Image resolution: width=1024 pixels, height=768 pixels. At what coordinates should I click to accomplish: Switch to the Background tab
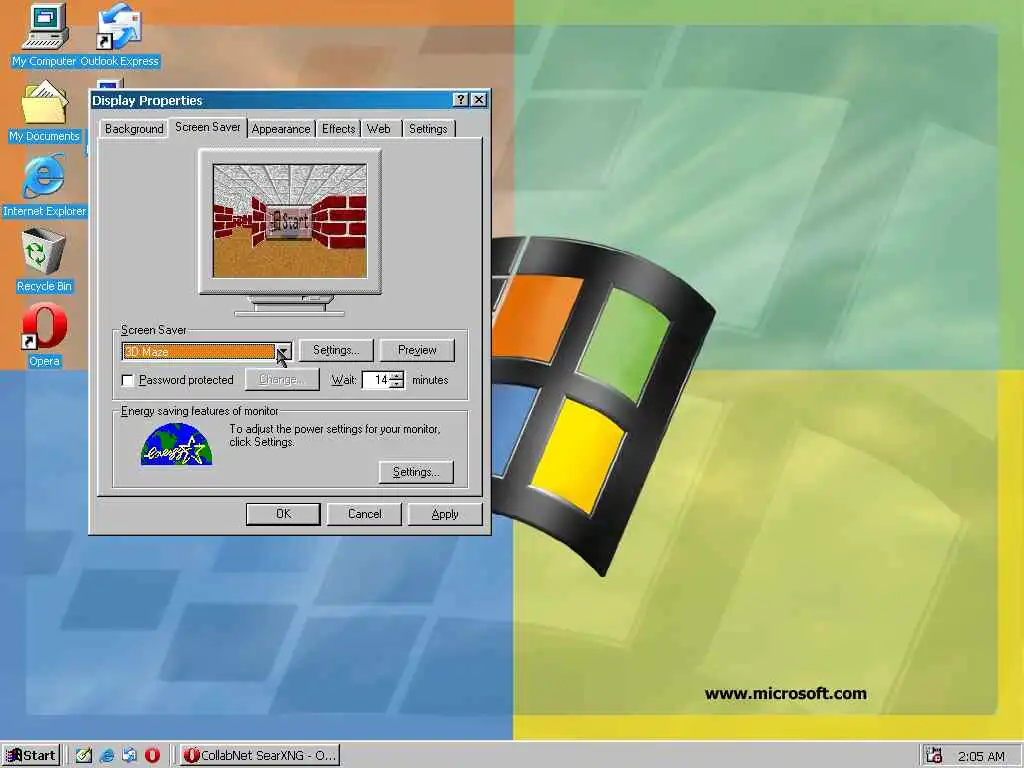point(134,129)
